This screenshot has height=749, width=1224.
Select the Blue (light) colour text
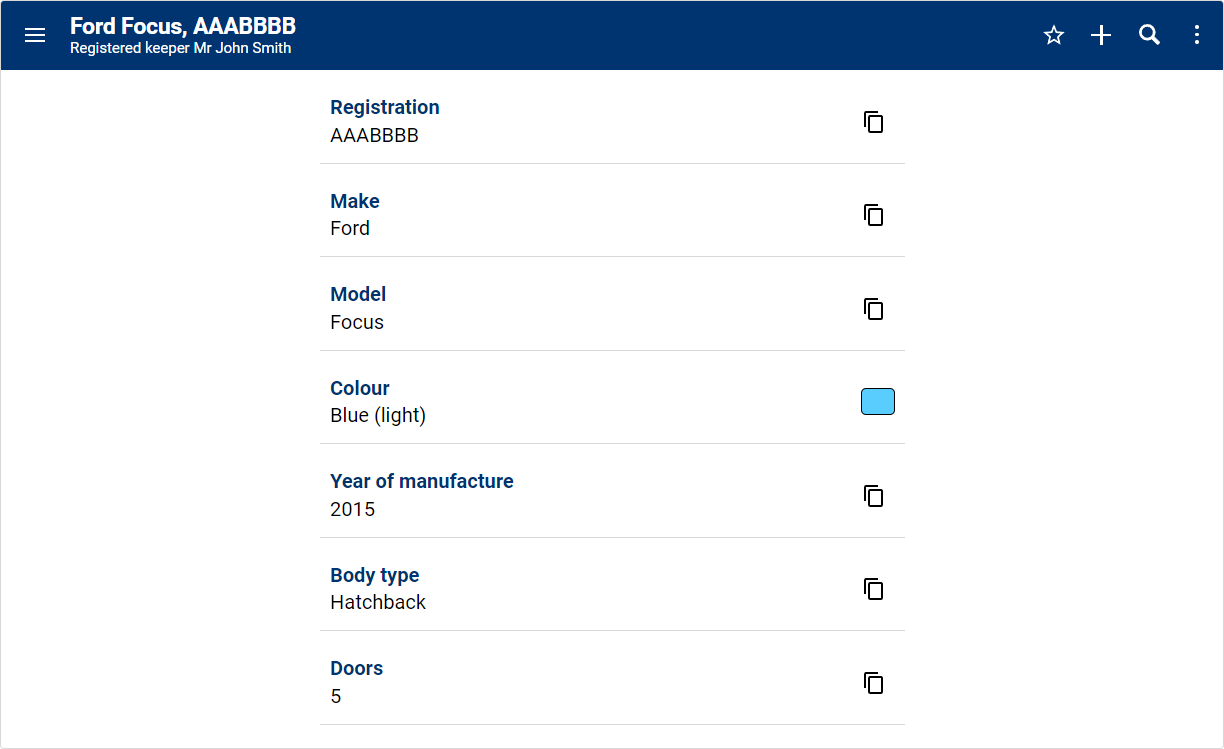(x=378, y=415)
